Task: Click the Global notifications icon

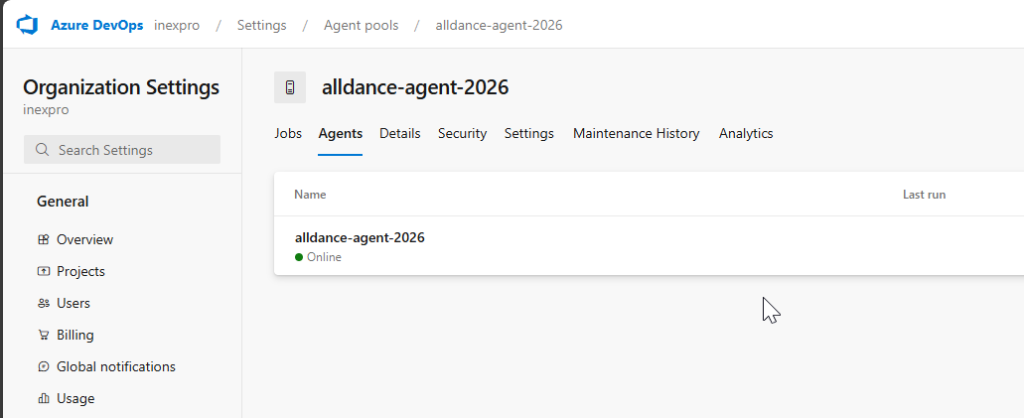Action: coord(43,367)
